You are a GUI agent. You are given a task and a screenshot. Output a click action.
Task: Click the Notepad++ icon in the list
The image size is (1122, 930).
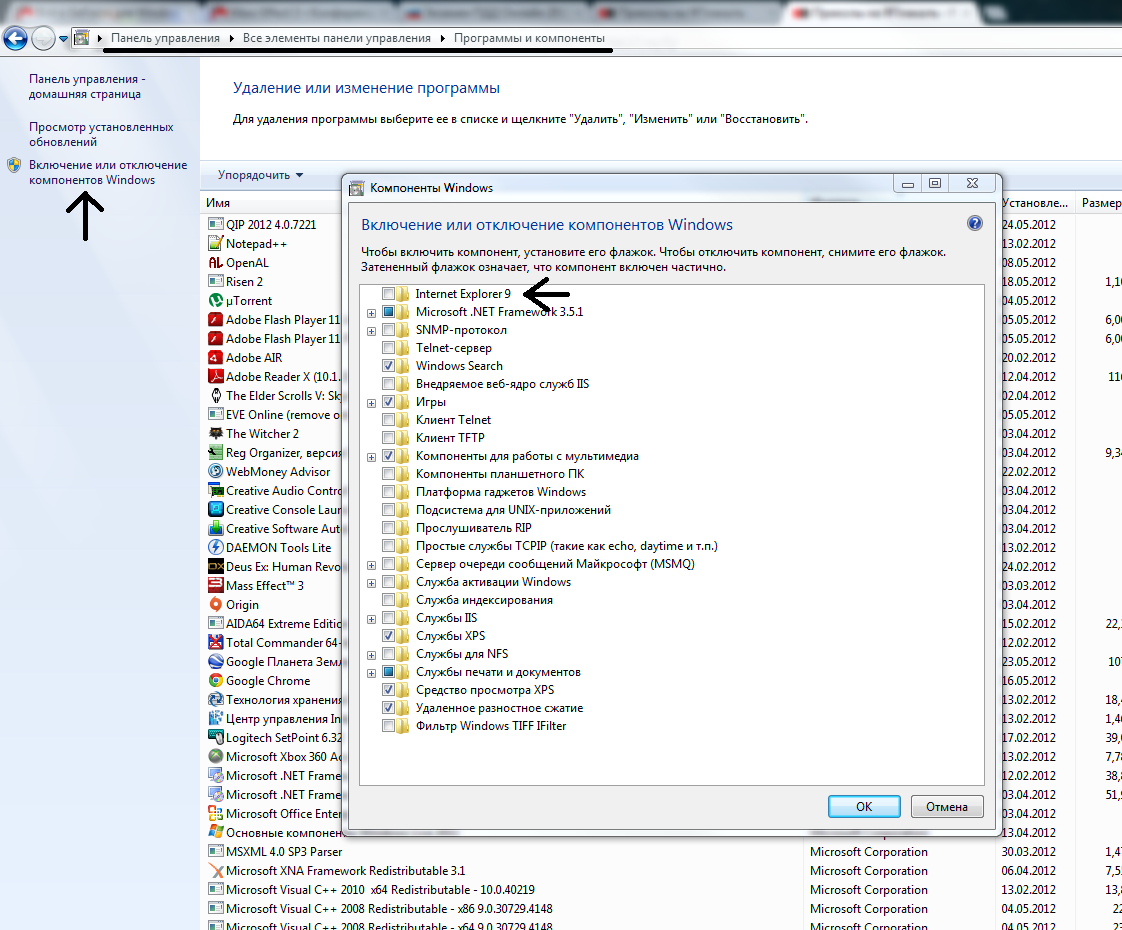point(215,243)
